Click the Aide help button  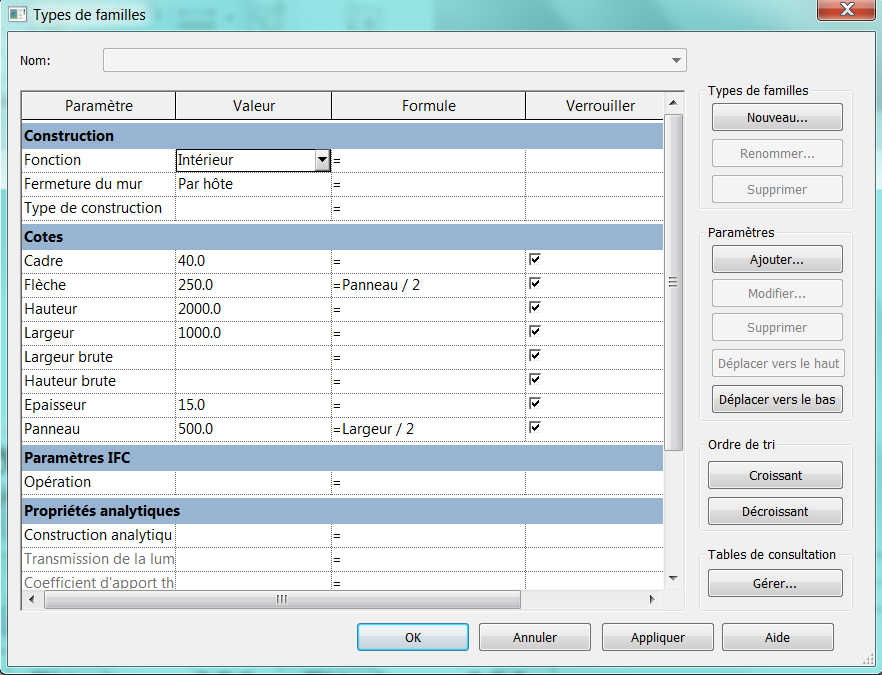(777, 637)
